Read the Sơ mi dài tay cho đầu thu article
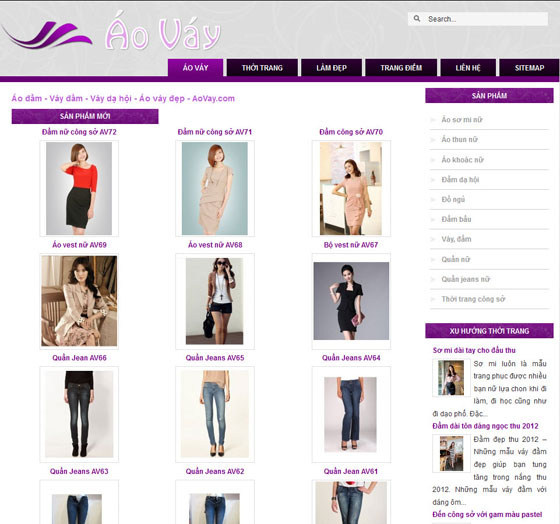Viewport: 560px width, 524px height. [x=474, y=350]
